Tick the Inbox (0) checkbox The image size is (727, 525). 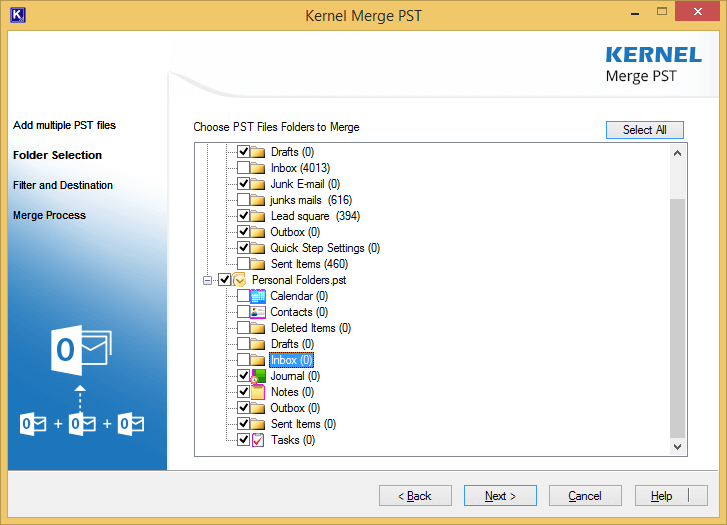pos(243,359)
